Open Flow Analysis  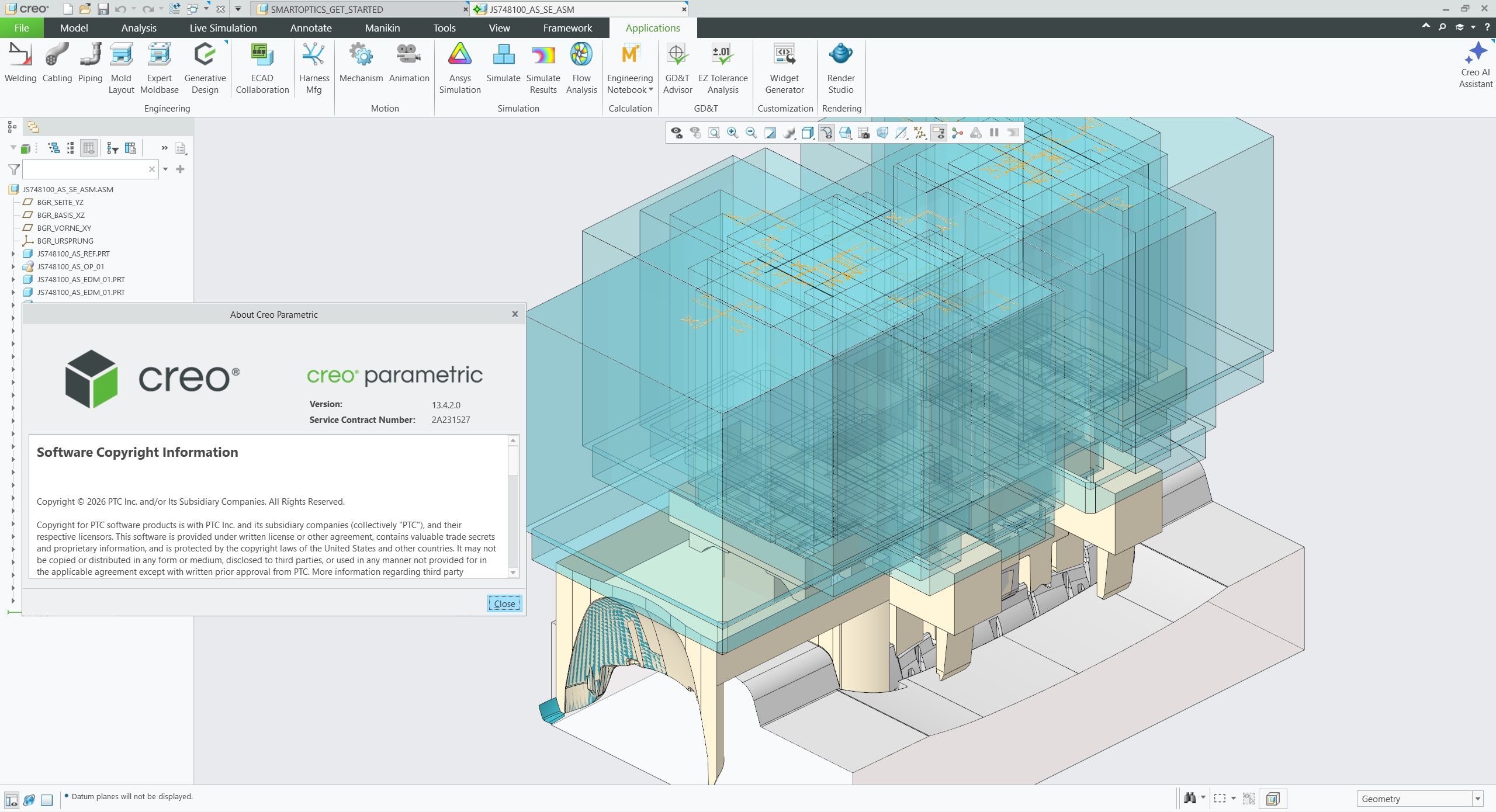pos(581,68)
